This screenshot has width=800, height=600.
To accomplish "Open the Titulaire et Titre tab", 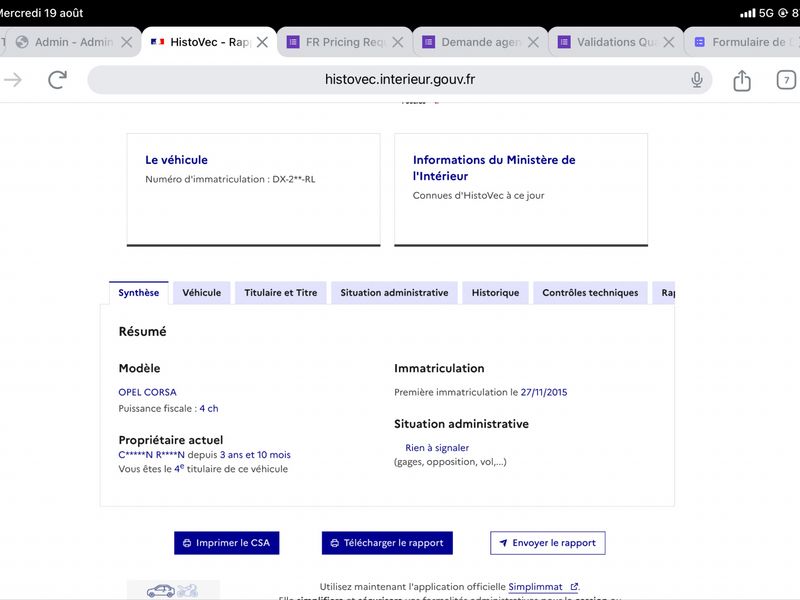I will [281, 293].
